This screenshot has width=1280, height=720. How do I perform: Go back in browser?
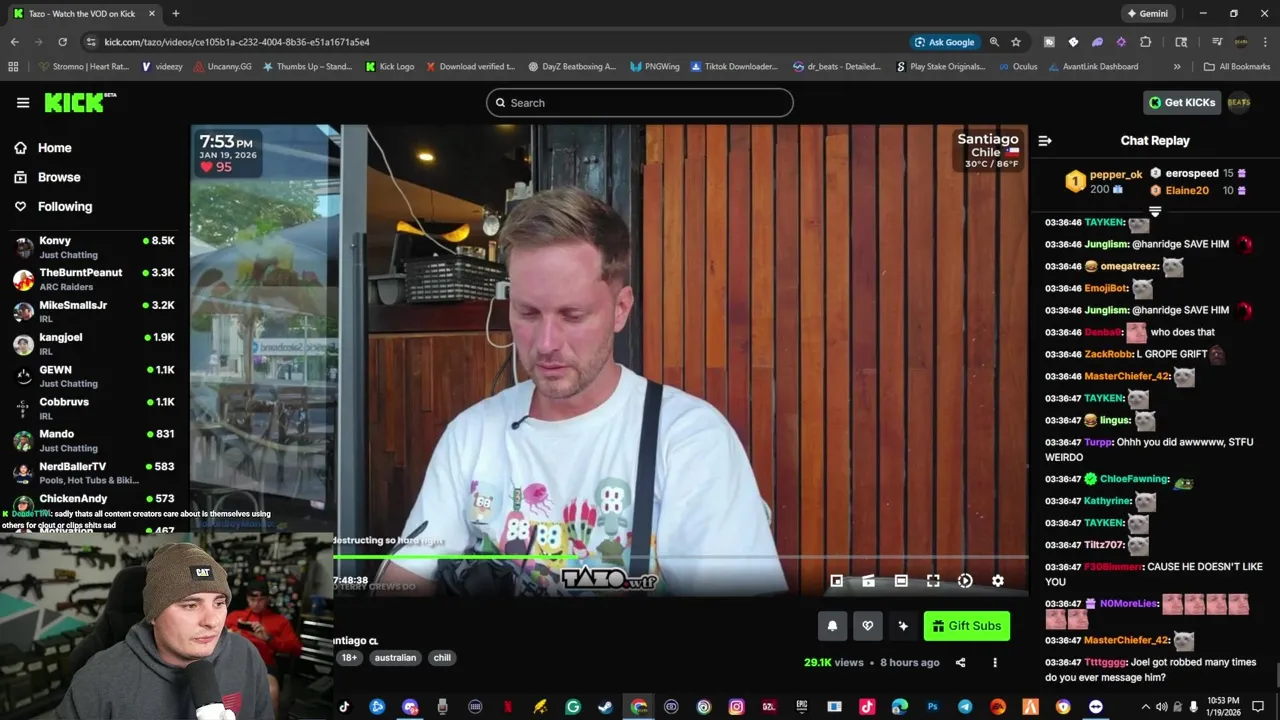pos(14,42)
